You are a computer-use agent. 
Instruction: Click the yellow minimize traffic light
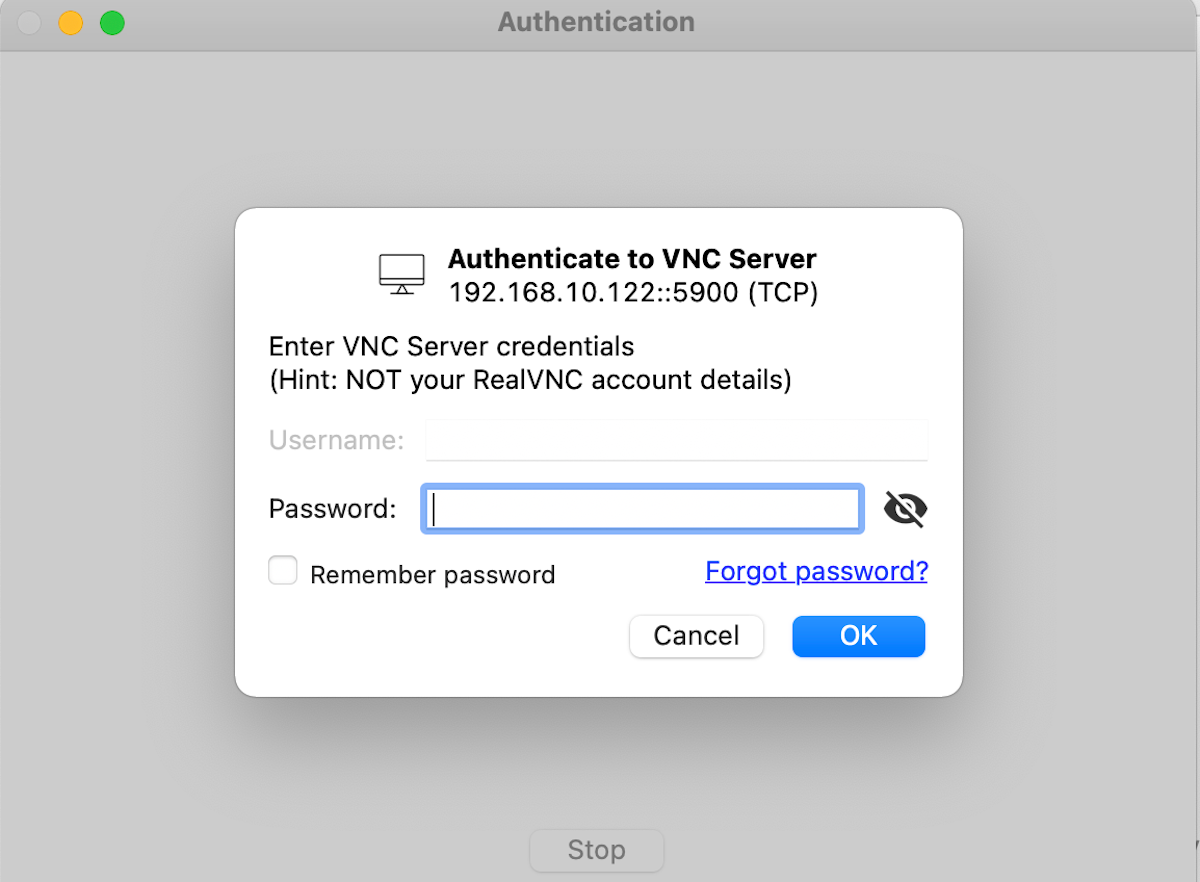click(70, 21)
